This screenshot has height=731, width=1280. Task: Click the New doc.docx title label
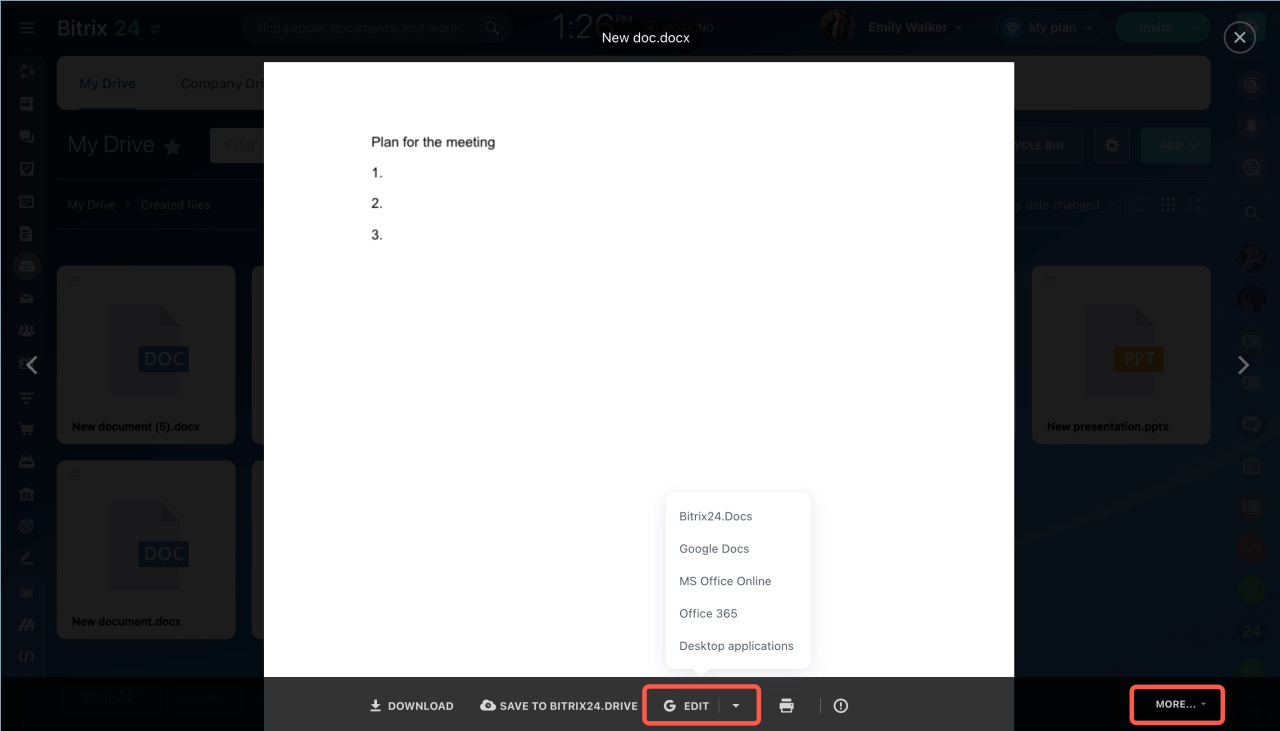click(646, 38)
